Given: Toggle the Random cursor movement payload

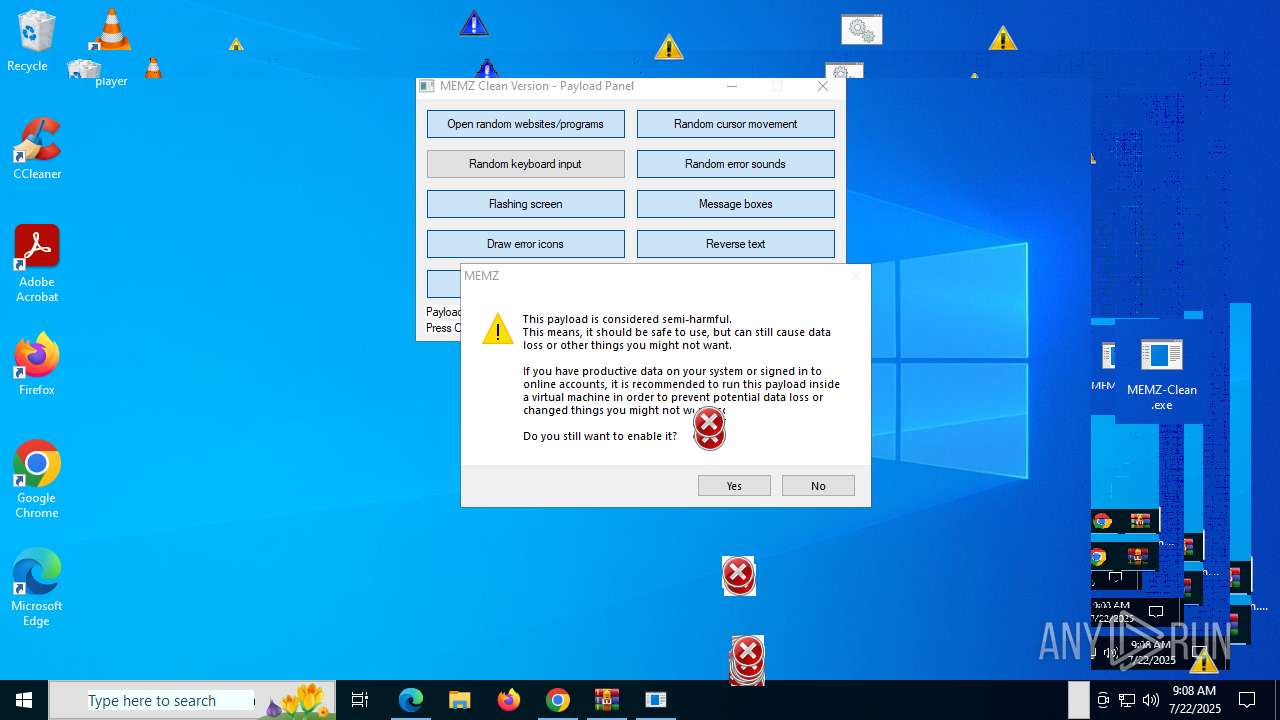Looking at the screenshot, I should 736,124.
